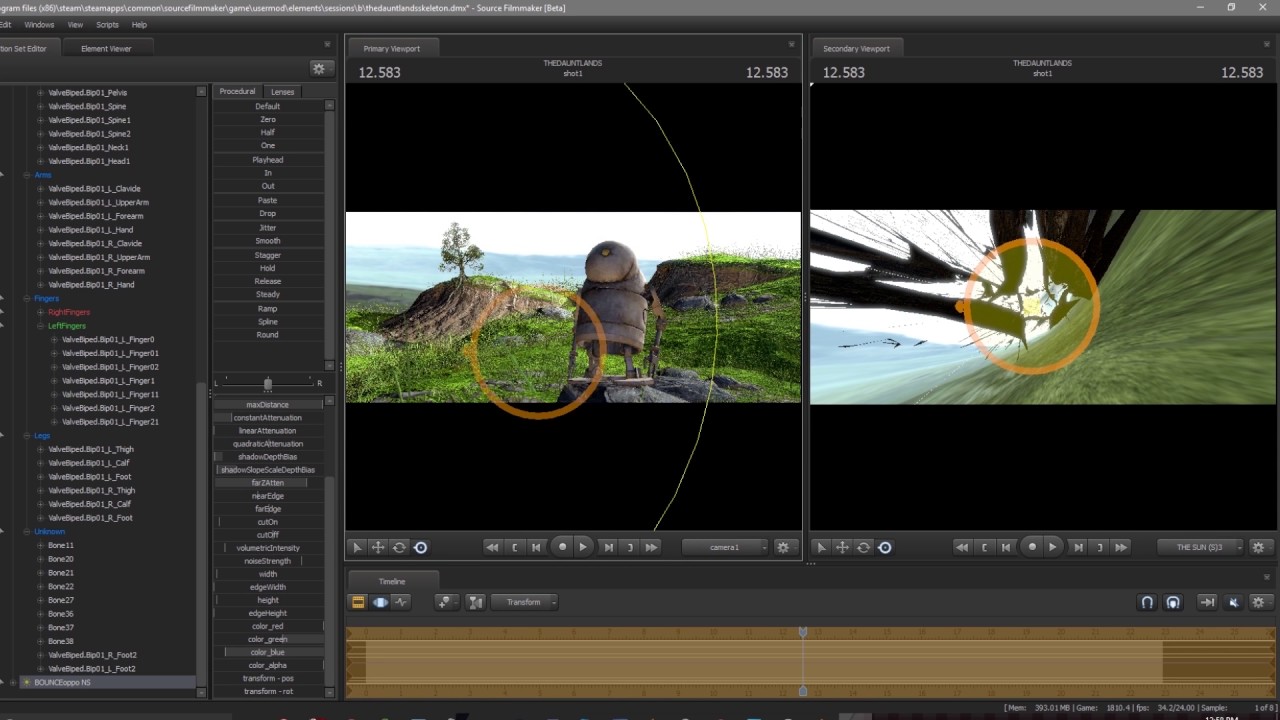The image size is (1280, 720).
Task: Collapse the Arms bone group
Action: pyautogui.click(x=27, y=175)
